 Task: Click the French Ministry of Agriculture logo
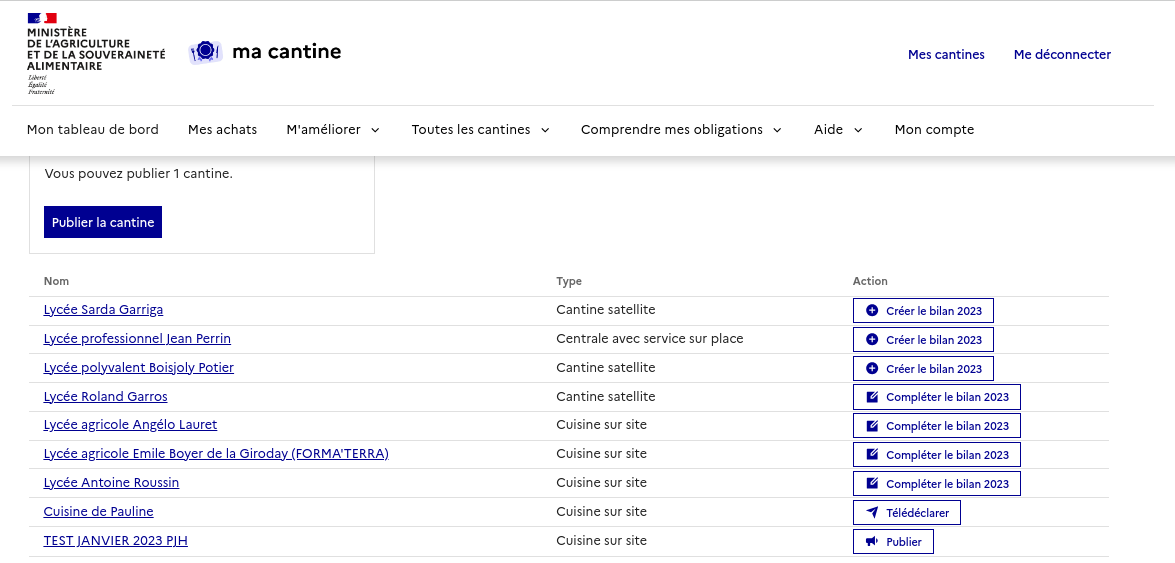(x=96, y=54)
